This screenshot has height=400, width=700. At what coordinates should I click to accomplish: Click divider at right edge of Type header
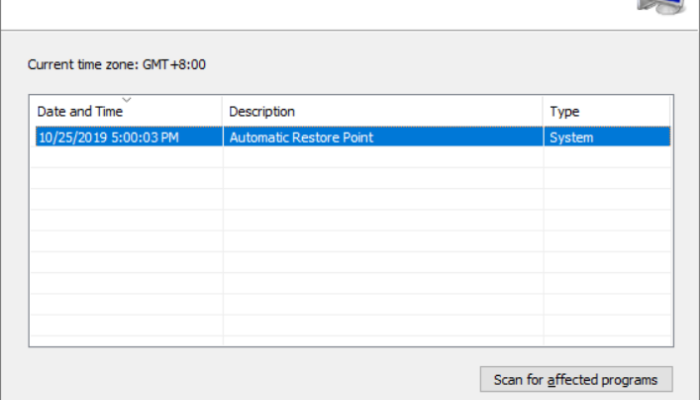pyautogui.click(x=670, y=111)
